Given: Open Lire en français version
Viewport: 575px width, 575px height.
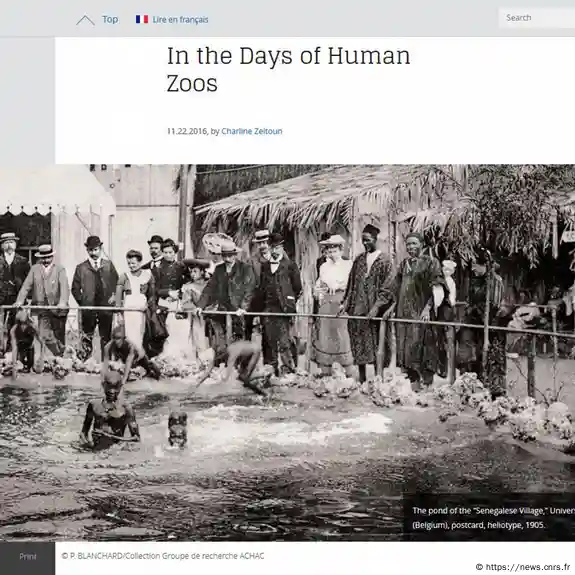Looking at the screenshot, I should coord(180,20).
